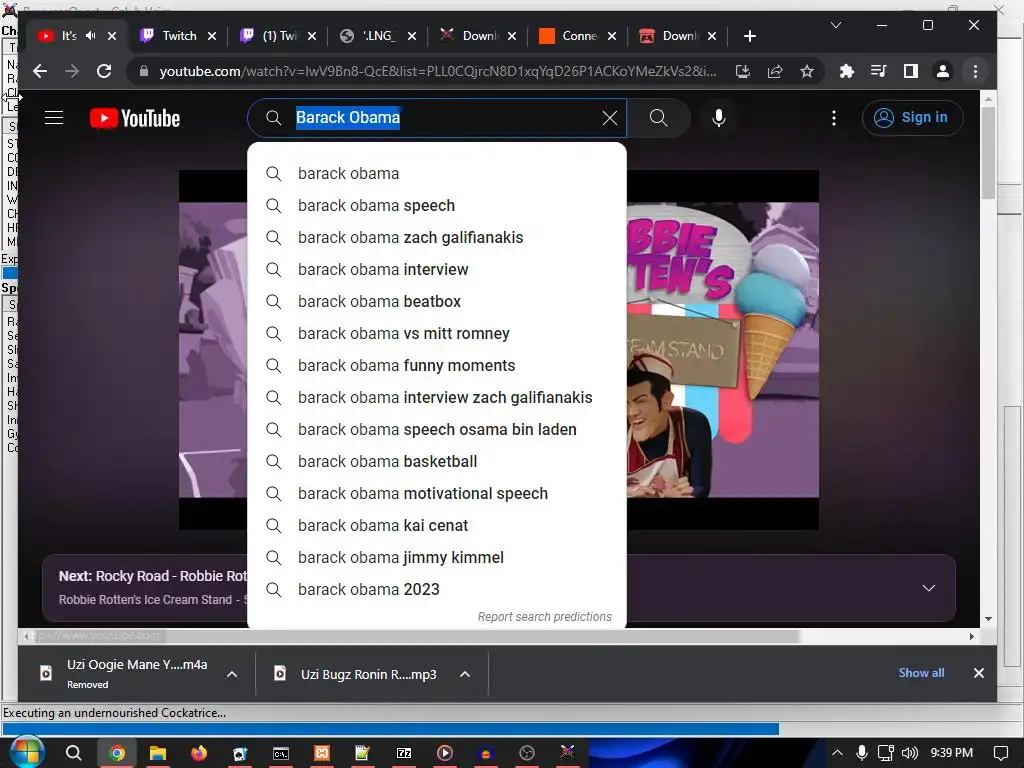Choose 'barack obama funny moments' suggestion
Image resolution: width=1024 pixels, height=768 pixels.
coord(436,366)
